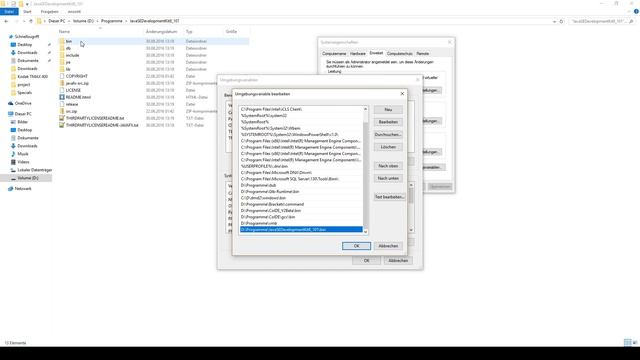
Task: Open Bilder icon under Dieser PC
Action: pos(13,122)
